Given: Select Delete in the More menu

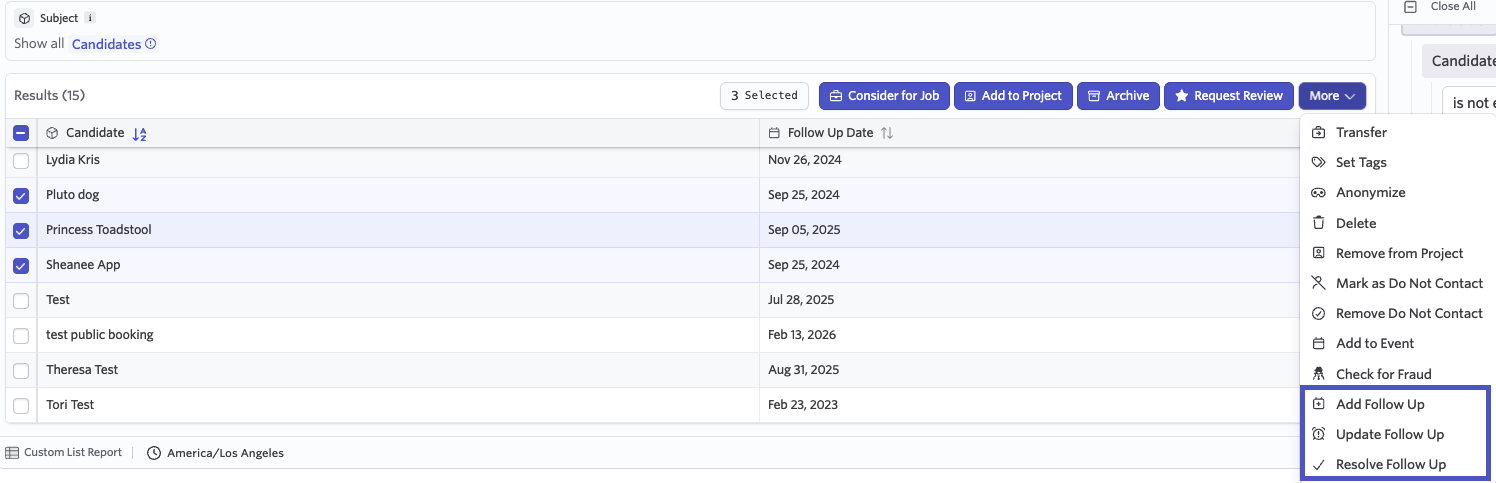Looking at the screenshot, I should pyautogui.click(x=1356, y=223).
